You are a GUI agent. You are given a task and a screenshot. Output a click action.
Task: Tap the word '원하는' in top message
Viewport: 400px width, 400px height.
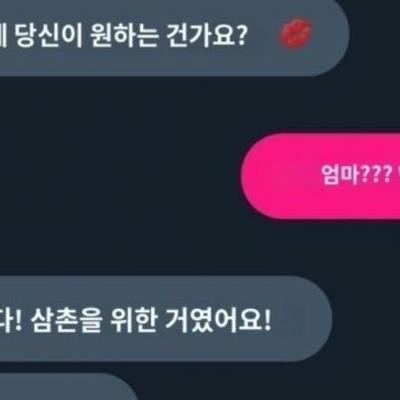click(124, 34)
